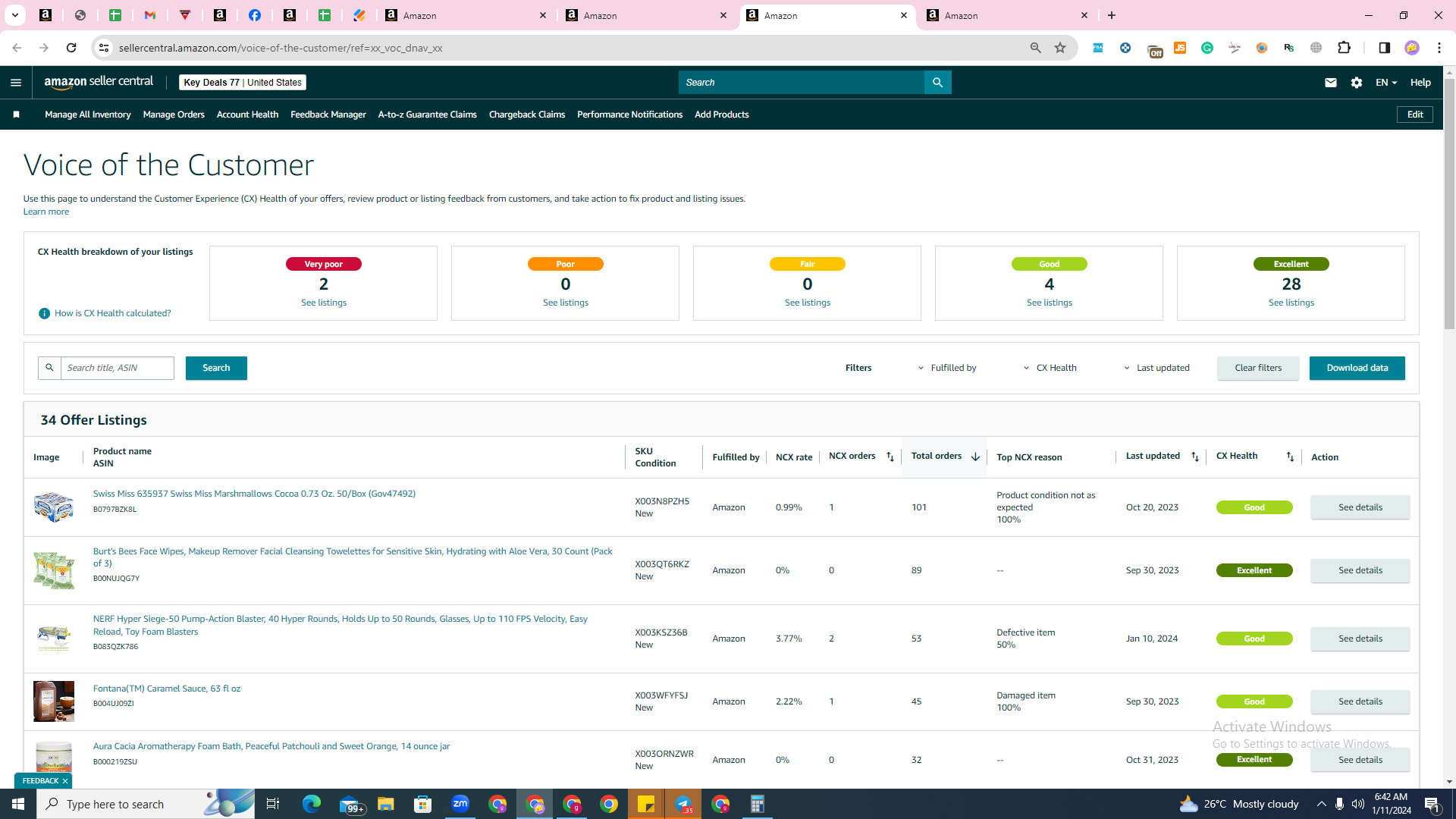
Task: Open Windows Start menu
Action: [x=18, y=804]
